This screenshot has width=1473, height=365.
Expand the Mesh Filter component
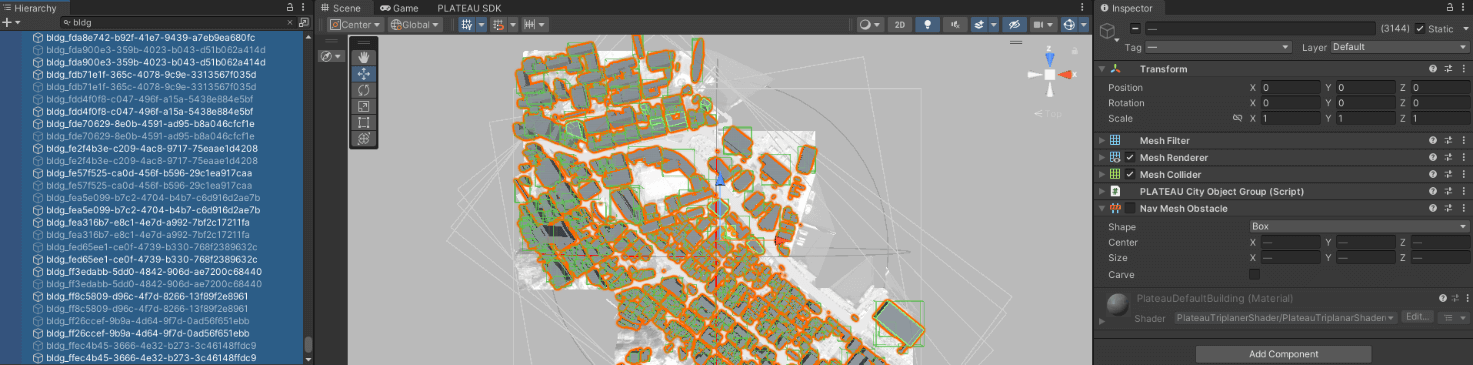tap(1102, 141)
